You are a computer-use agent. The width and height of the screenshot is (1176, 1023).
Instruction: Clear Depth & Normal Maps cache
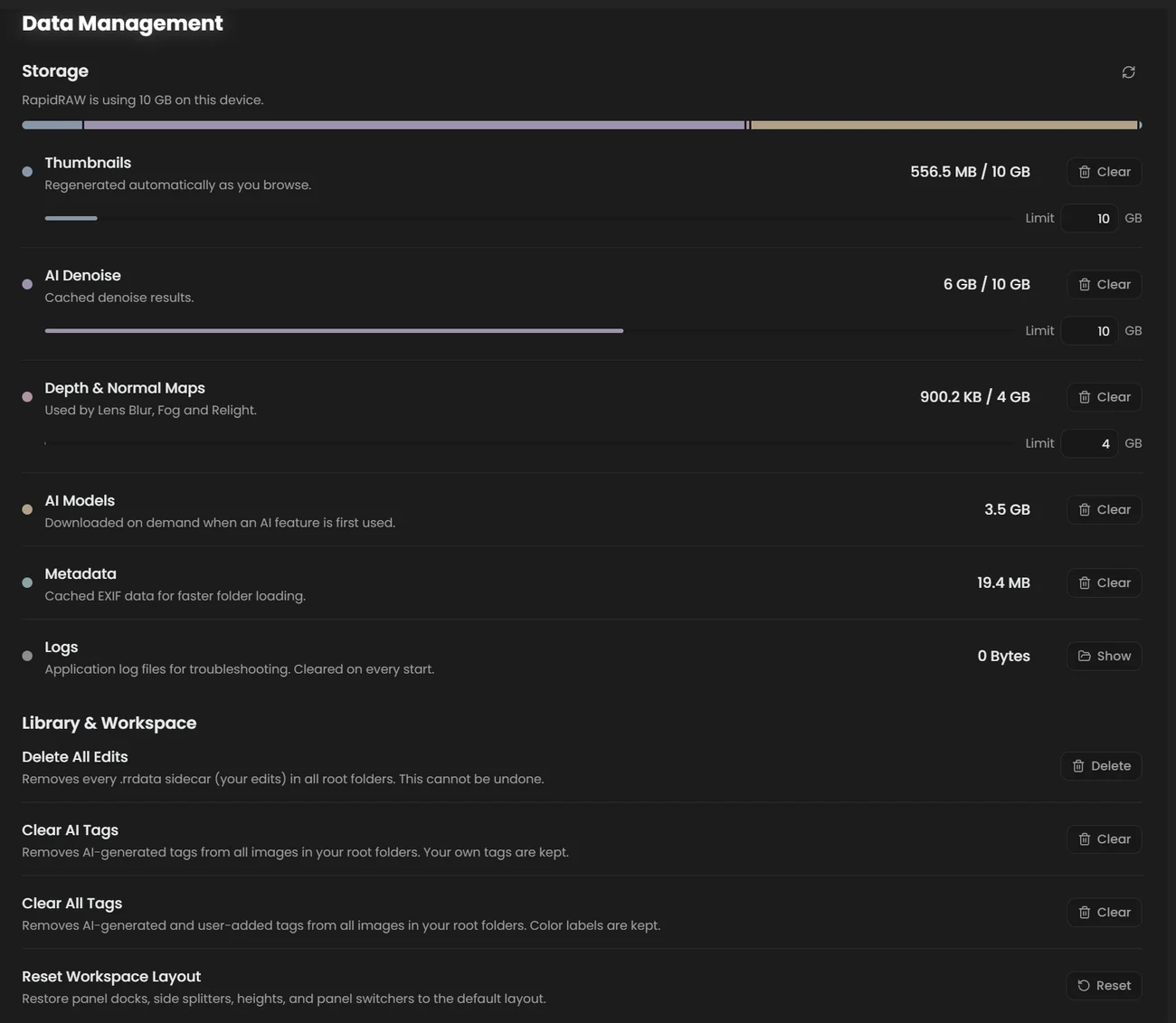[1104, 397]
